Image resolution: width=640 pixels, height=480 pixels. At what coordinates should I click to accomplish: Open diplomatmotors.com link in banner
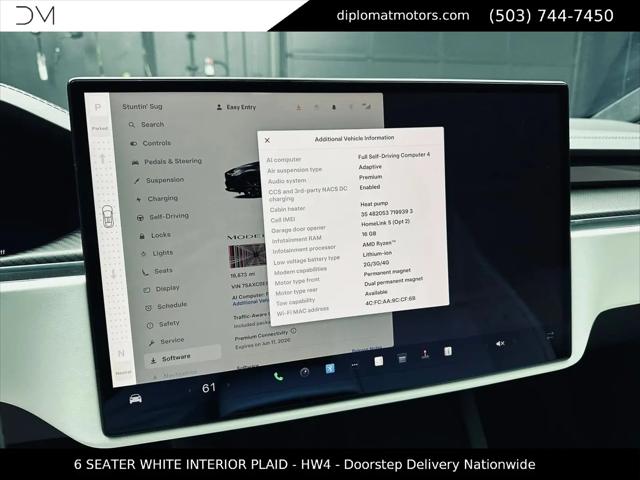point(402,15)
